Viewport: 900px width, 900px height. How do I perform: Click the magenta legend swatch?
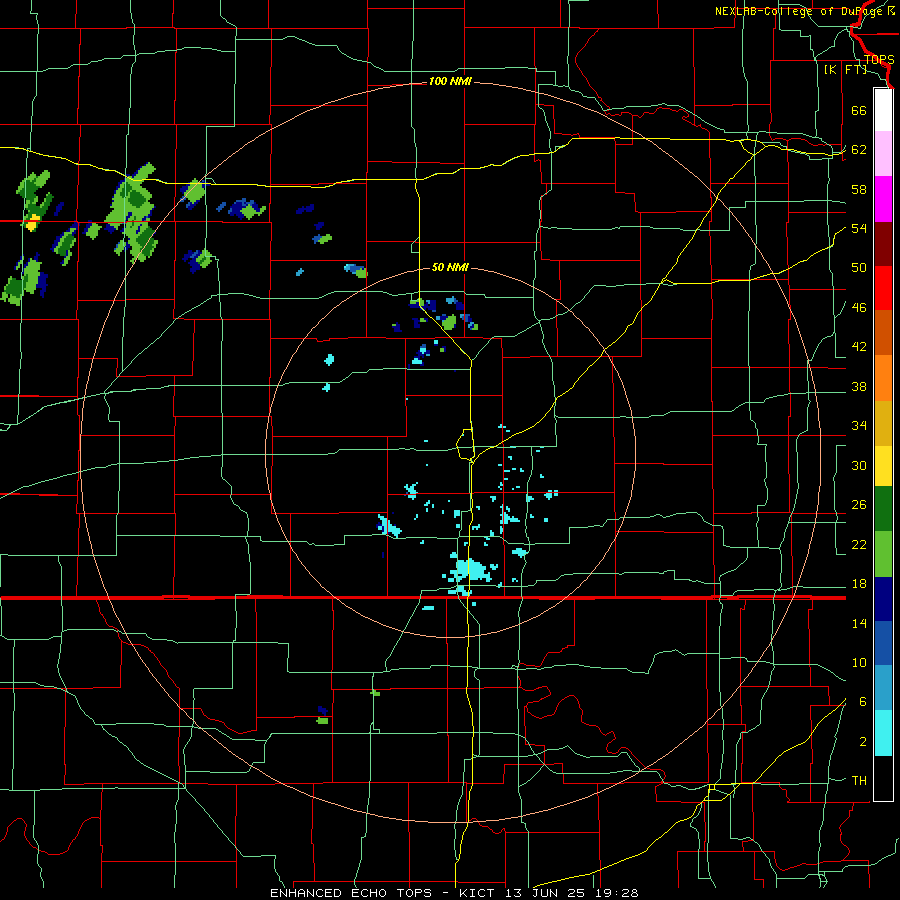coord(883,199)
